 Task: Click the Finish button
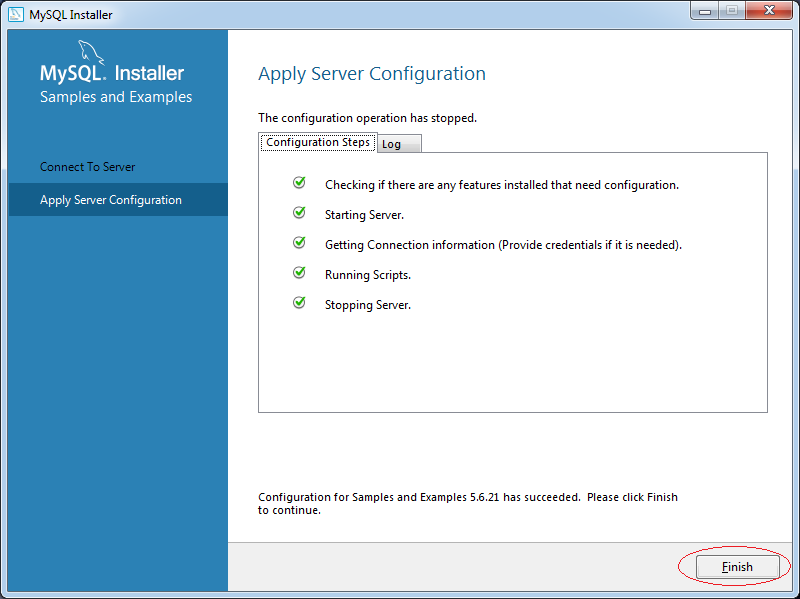[x=737, y=567]
